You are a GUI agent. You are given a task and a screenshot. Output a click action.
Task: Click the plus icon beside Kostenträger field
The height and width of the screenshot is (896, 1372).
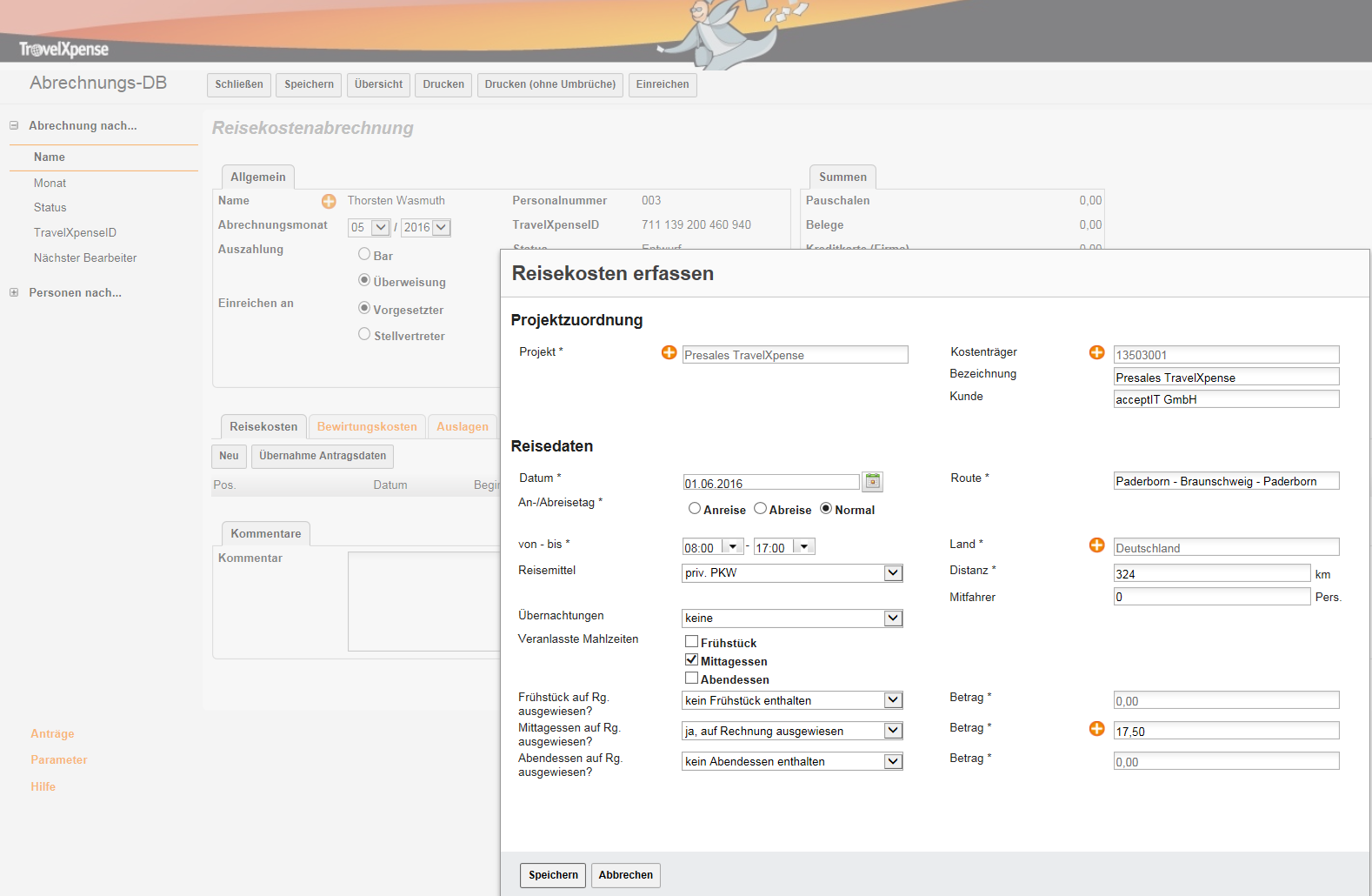(1096, 352)
